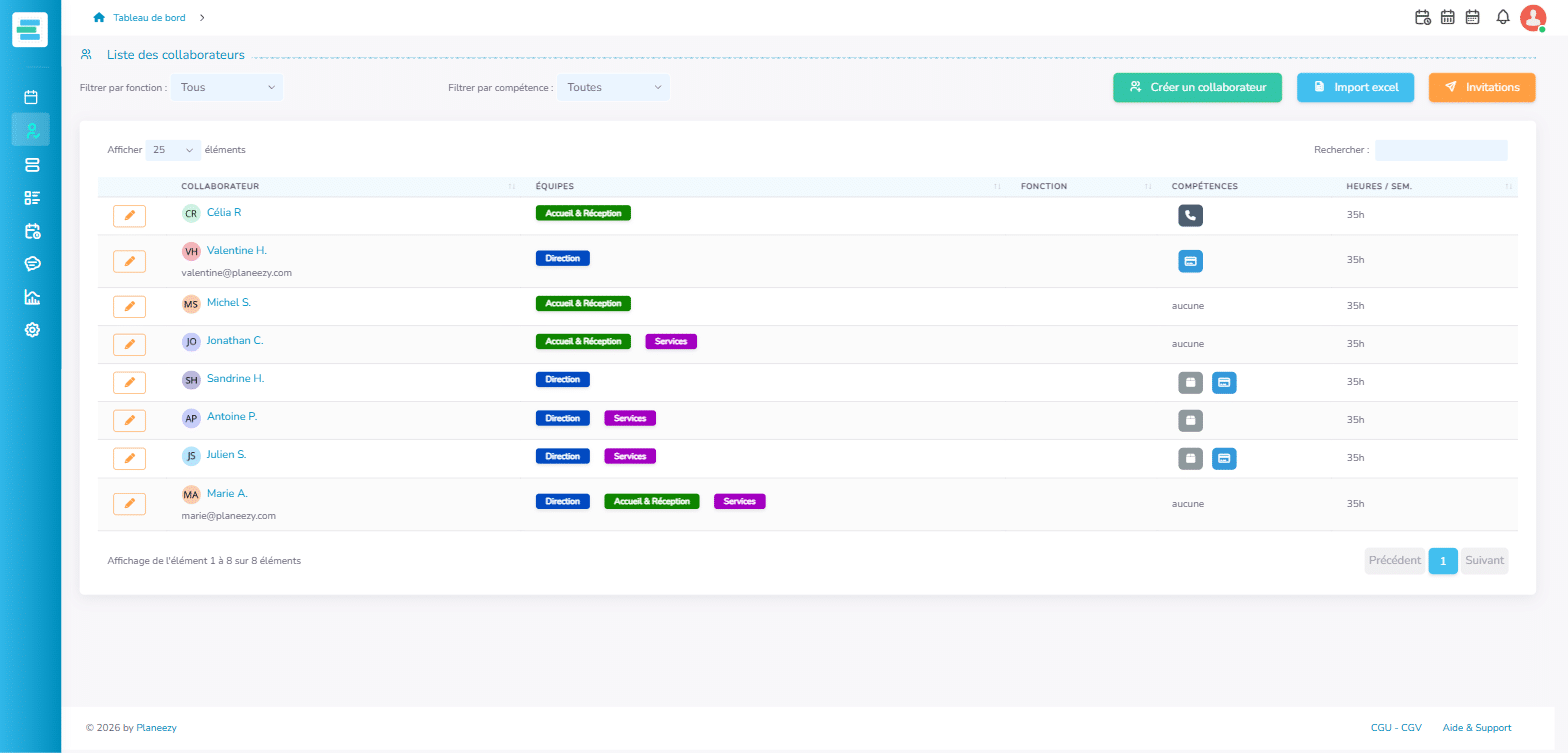Click the Import excel button

click(1355, 87)
